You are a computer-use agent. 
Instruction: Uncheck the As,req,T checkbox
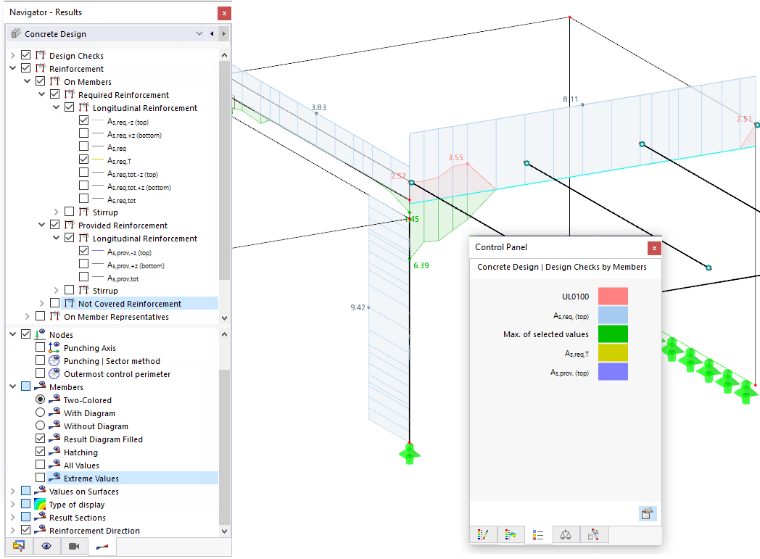click(x=84, y=159)
